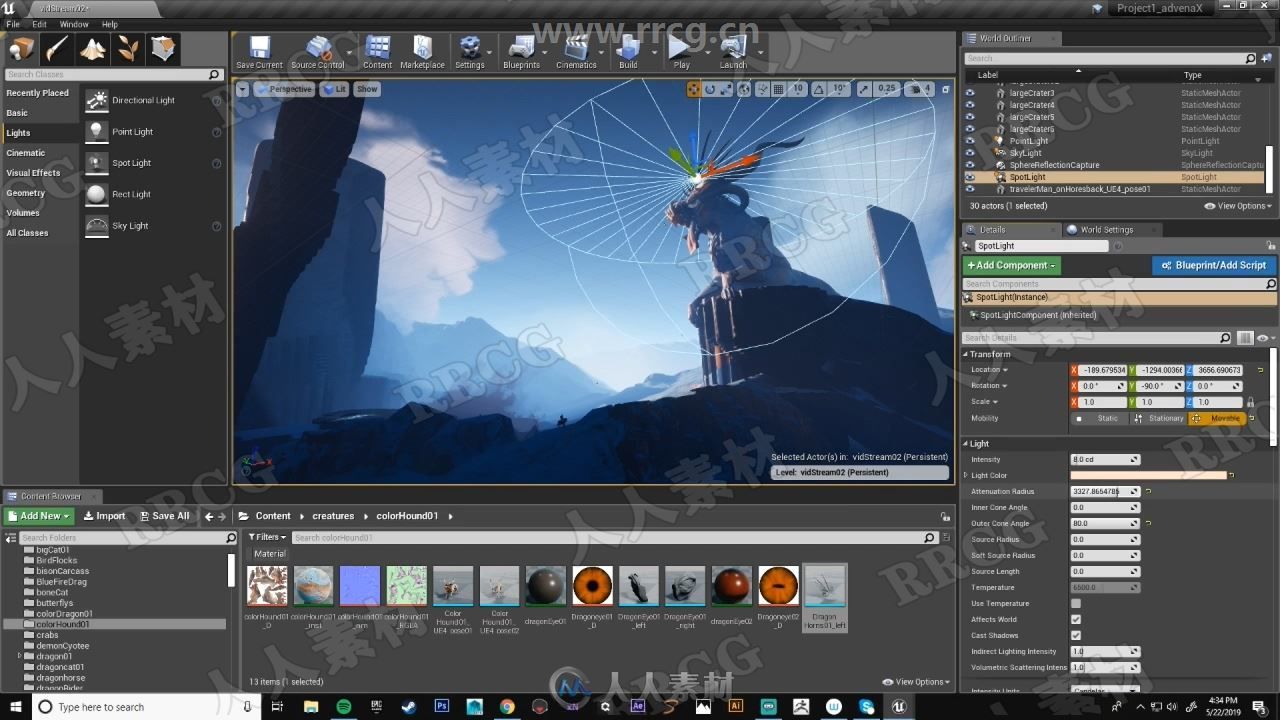Maximize or restore the viewport icon

tap(947, 89)
